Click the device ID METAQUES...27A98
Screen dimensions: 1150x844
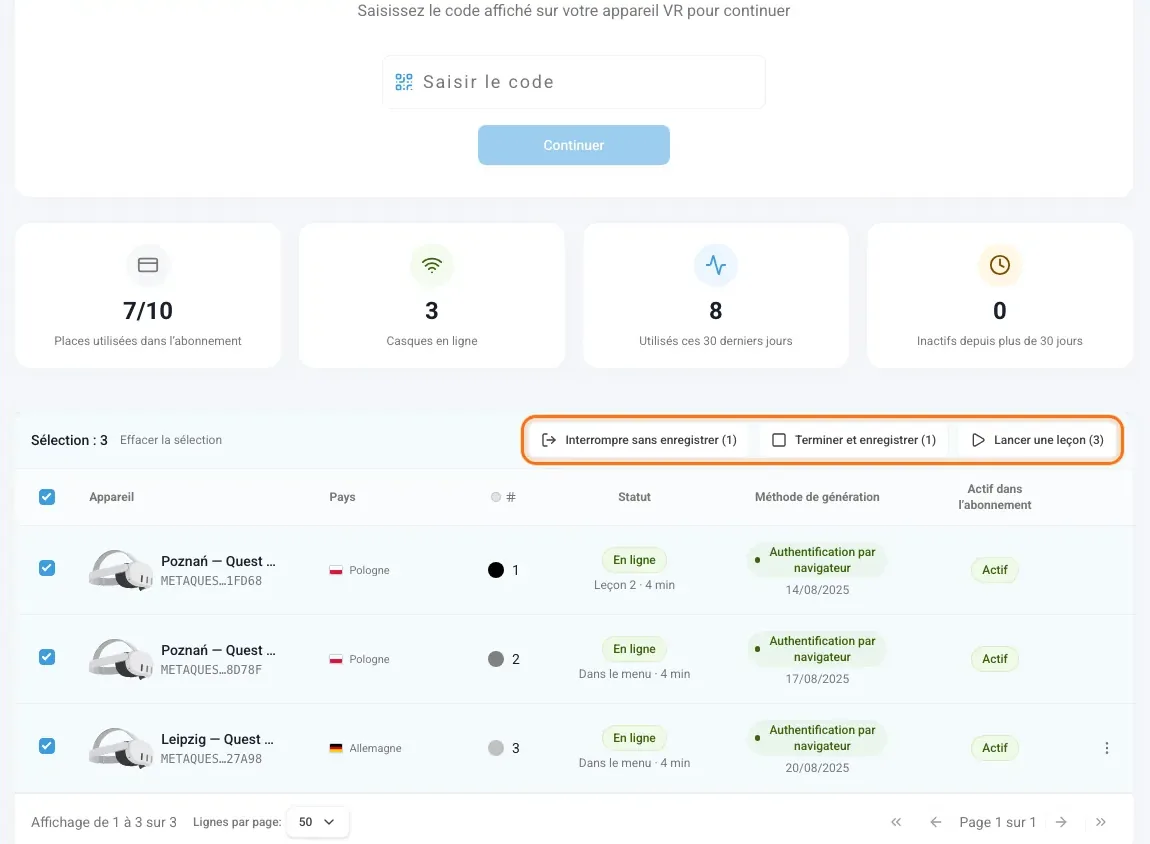(x=211, y=759)
